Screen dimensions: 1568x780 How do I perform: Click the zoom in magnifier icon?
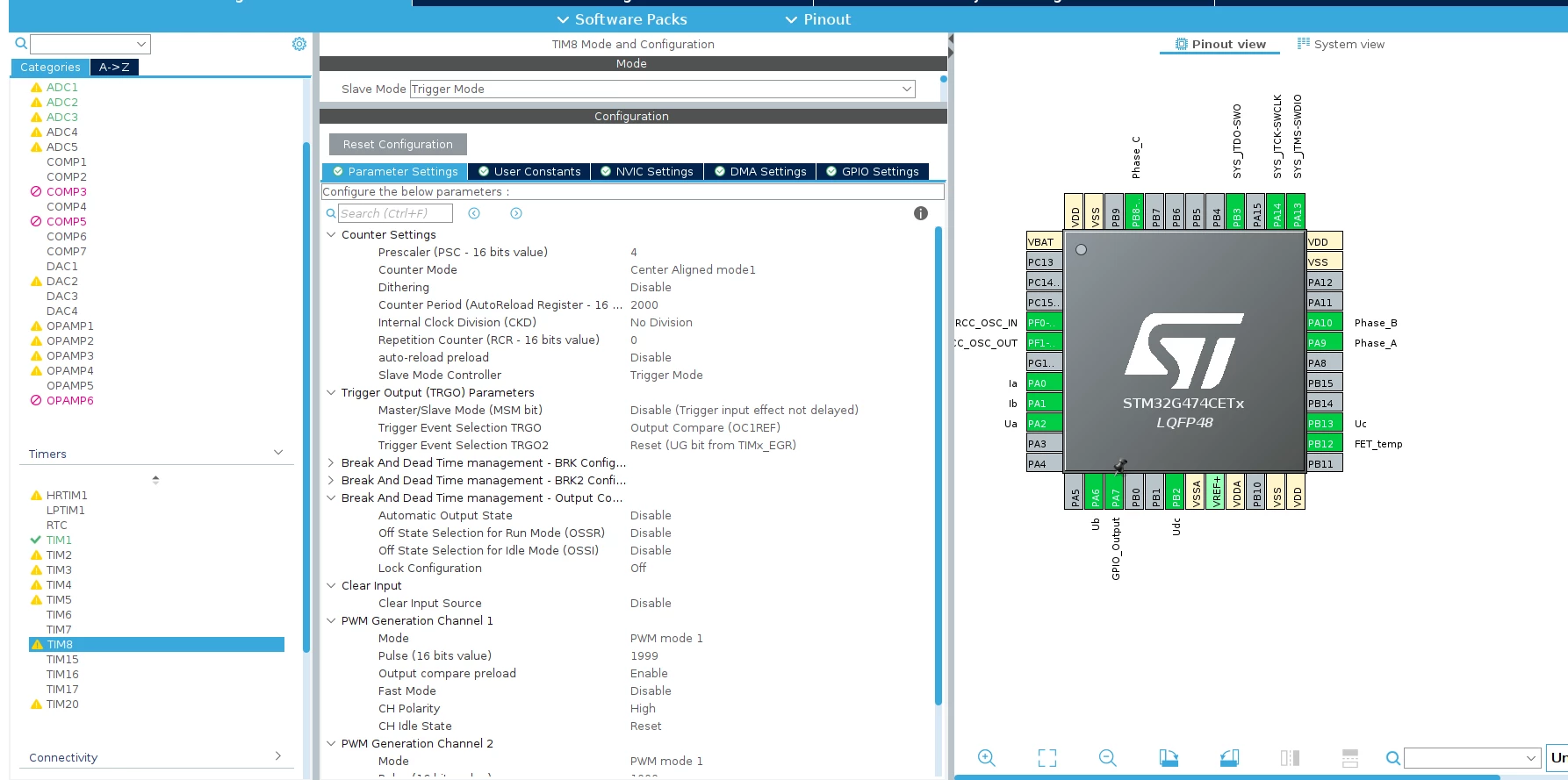click(x=986, y=758)
